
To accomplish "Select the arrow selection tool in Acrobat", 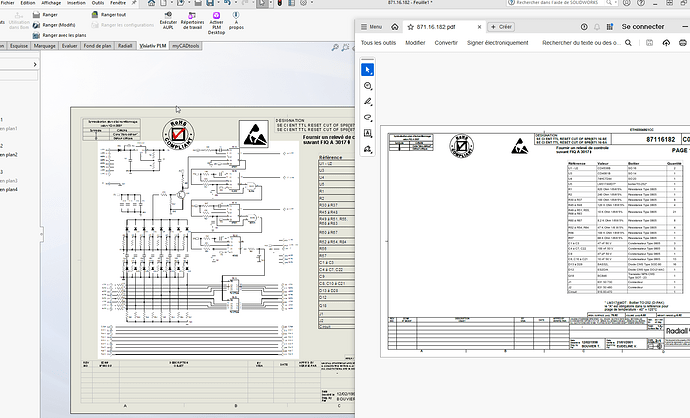I will (367, 70).
